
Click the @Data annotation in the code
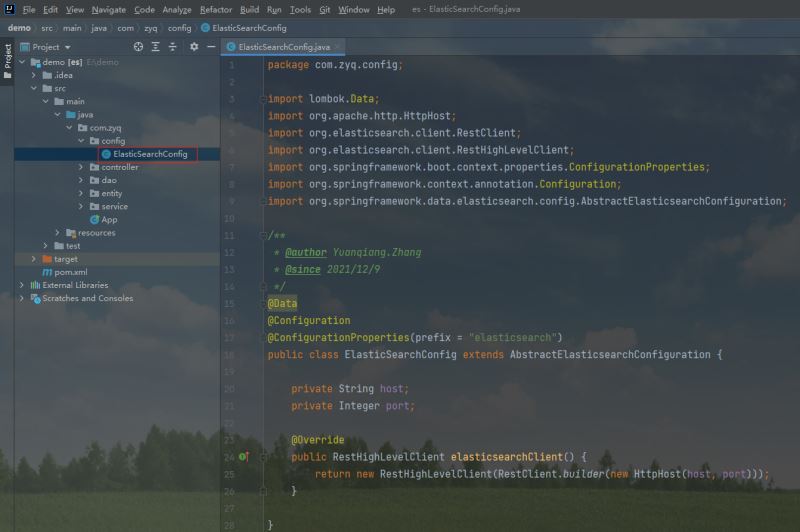click(282, 303)
